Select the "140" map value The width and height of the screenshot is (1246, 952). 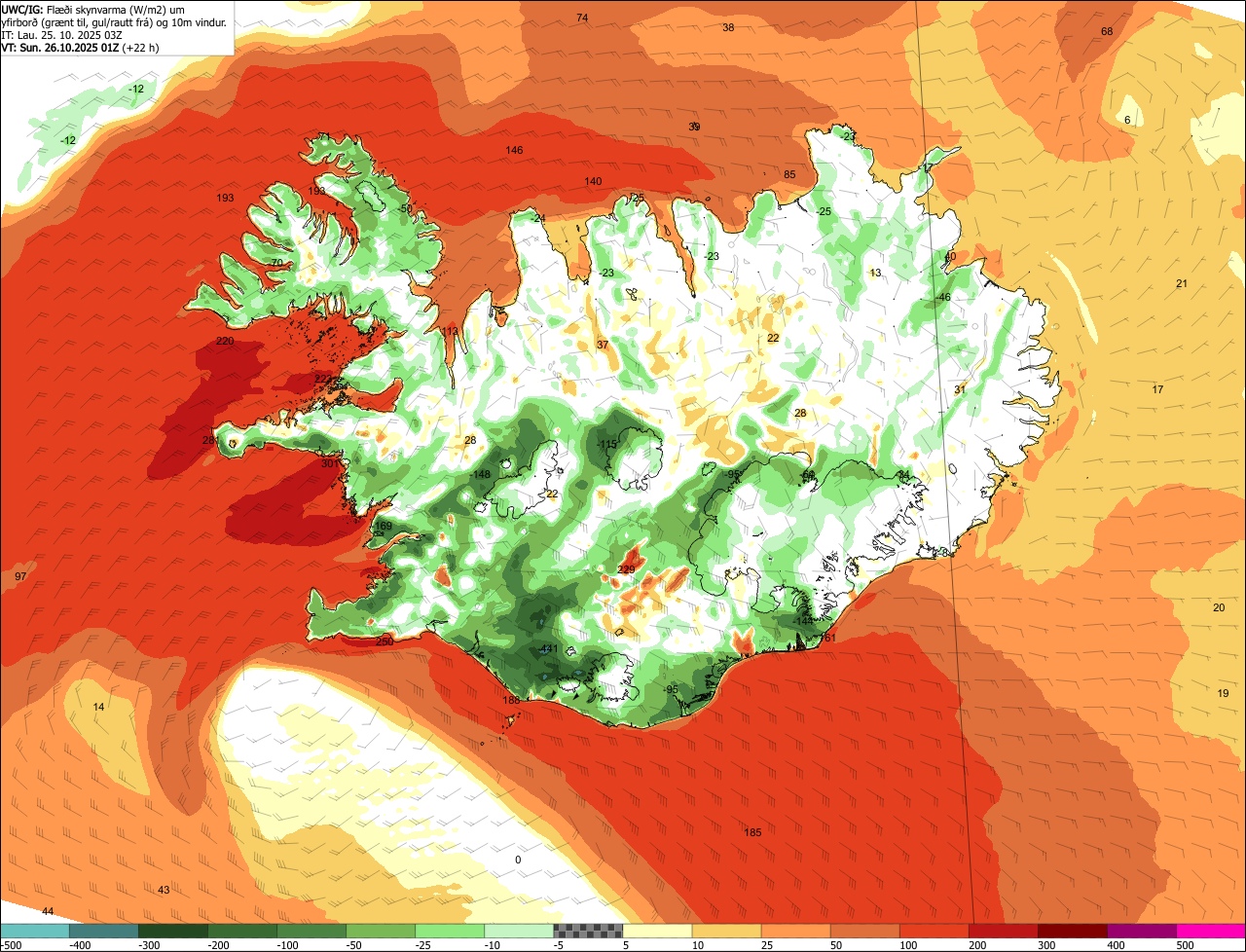(593, 181)
